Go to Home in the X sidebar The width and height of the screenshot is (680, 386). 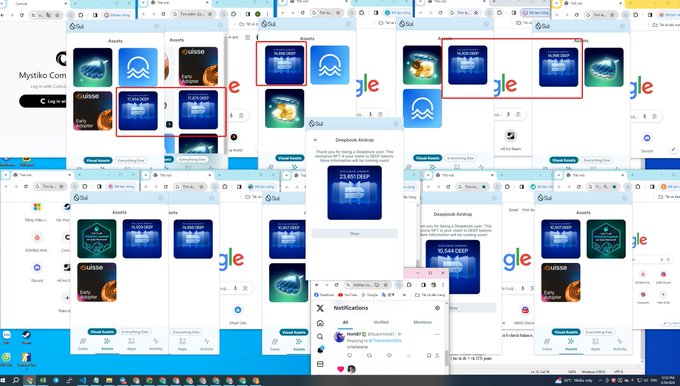(320, 323)
